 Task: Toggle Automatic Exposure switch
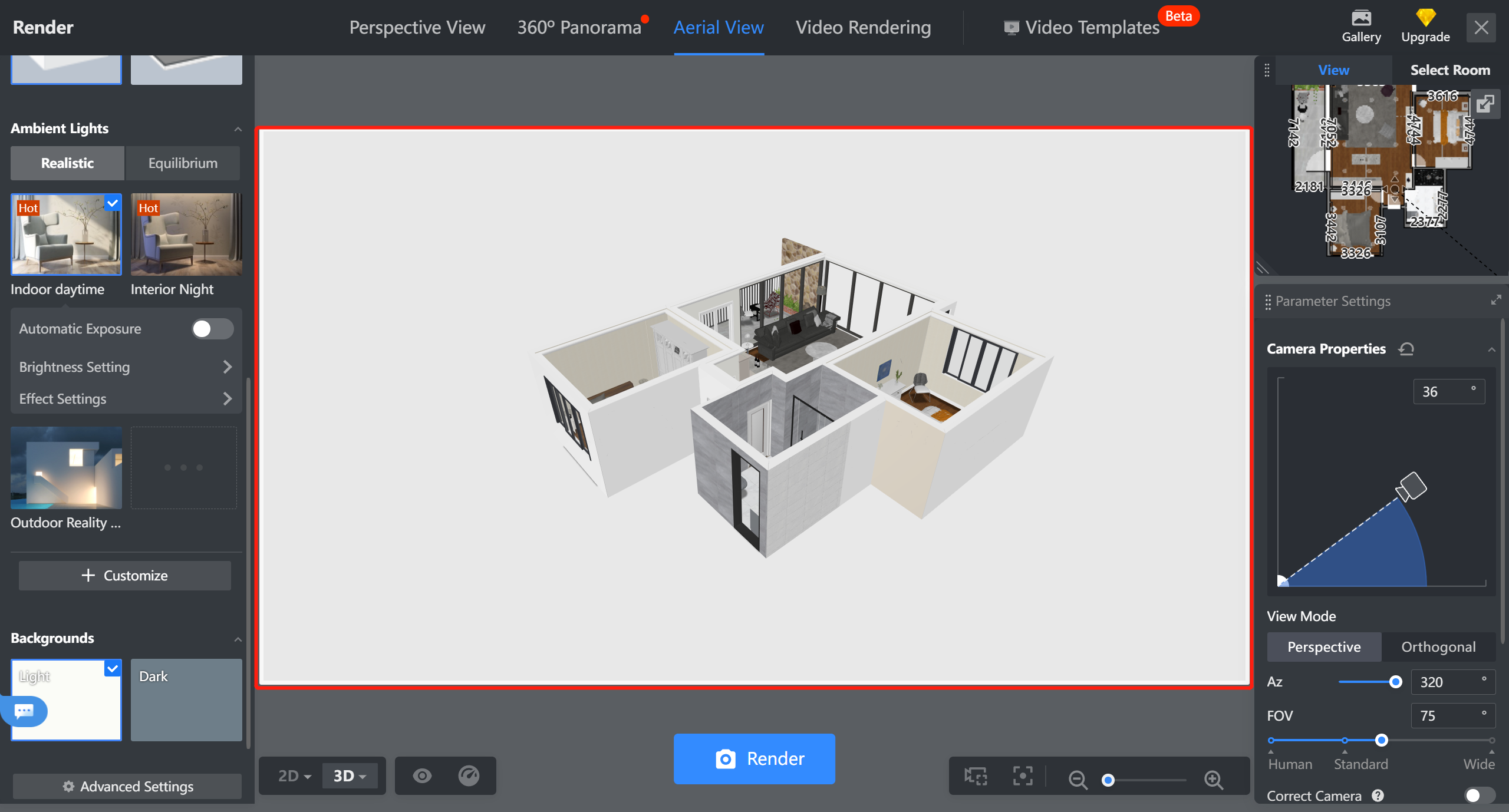212,329
